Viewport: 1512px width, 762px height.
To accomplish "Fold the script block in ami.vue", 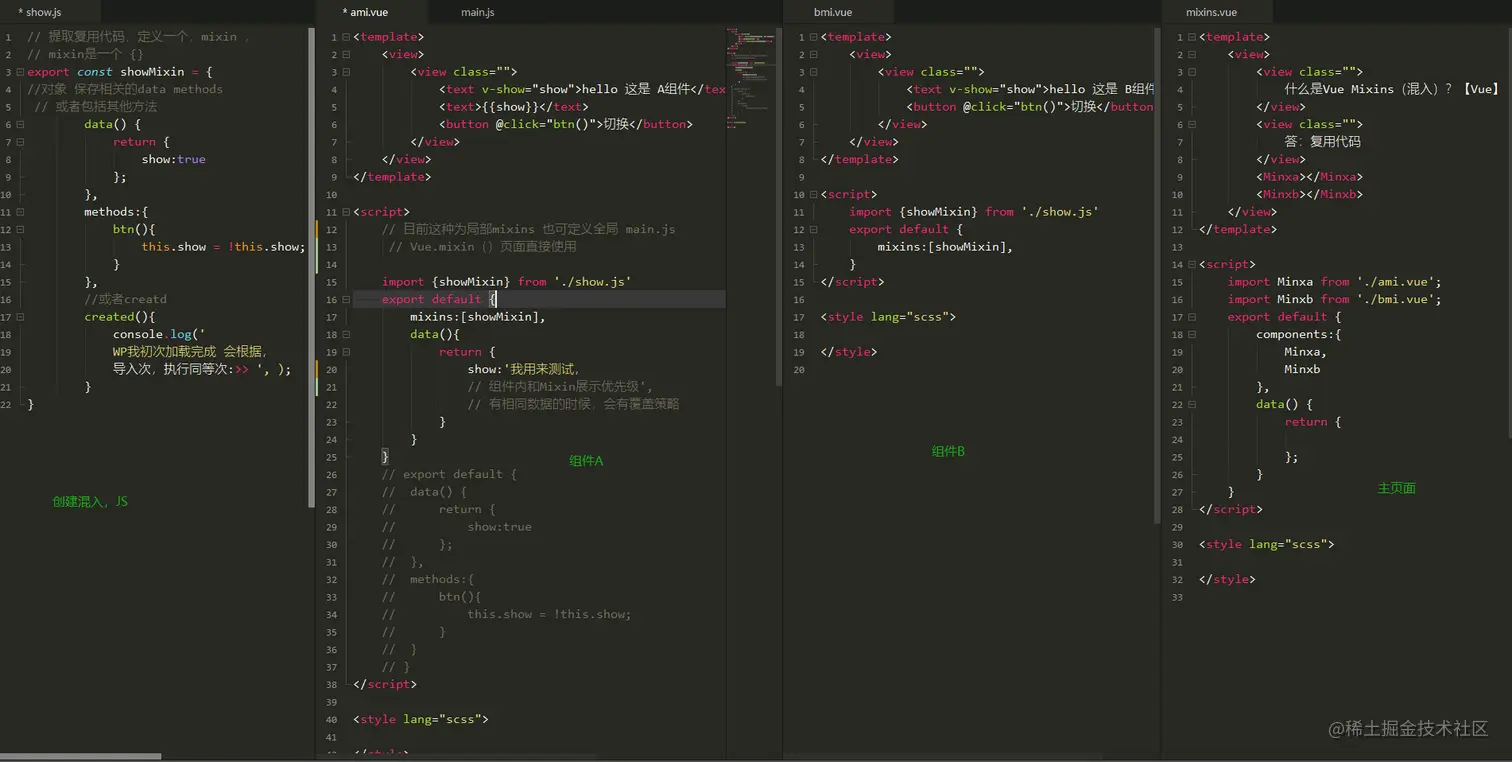I will point(346,212).
